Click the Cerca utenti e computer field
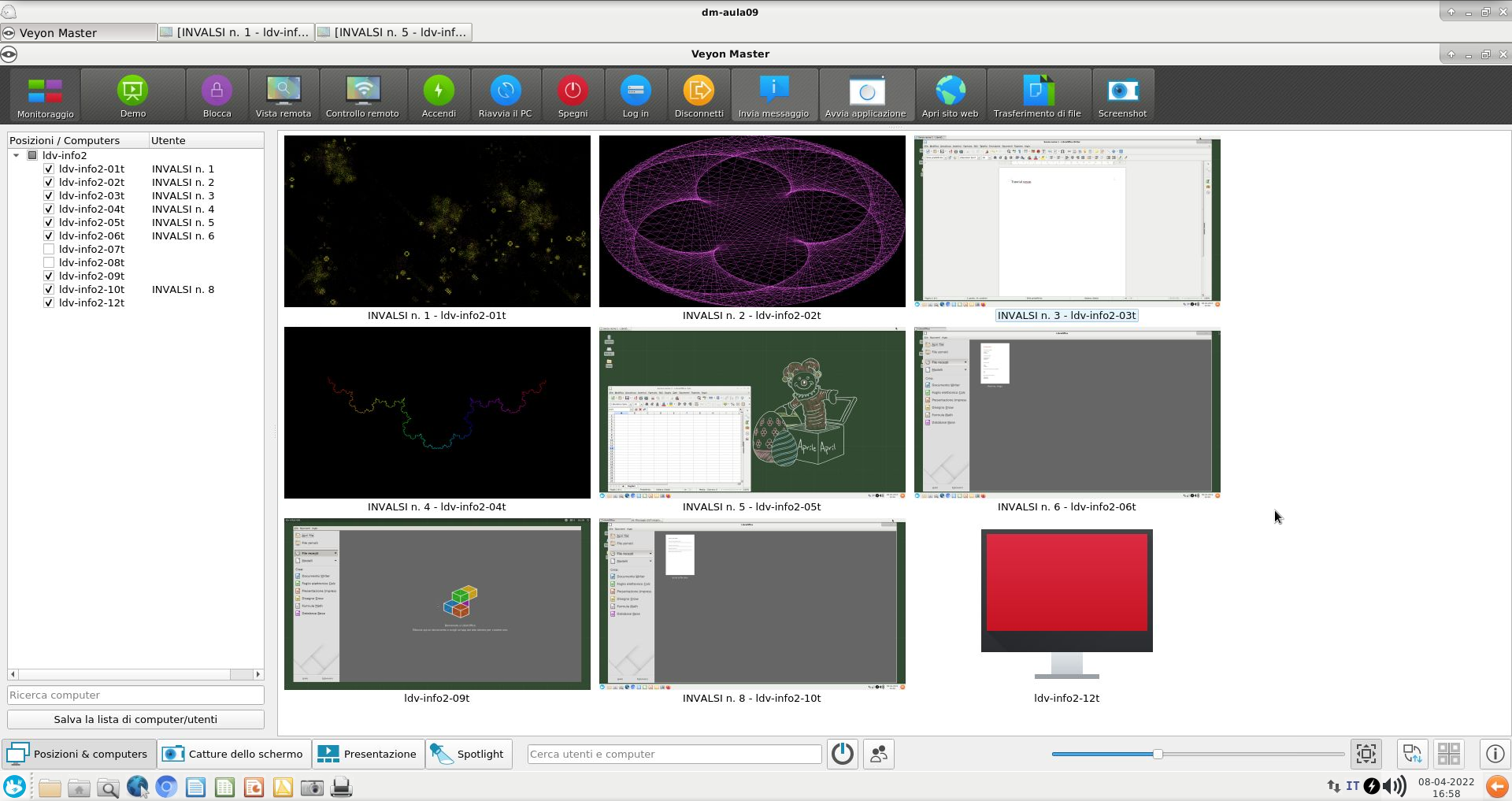This screenshot has height=801, width=1512. (675, 754)
